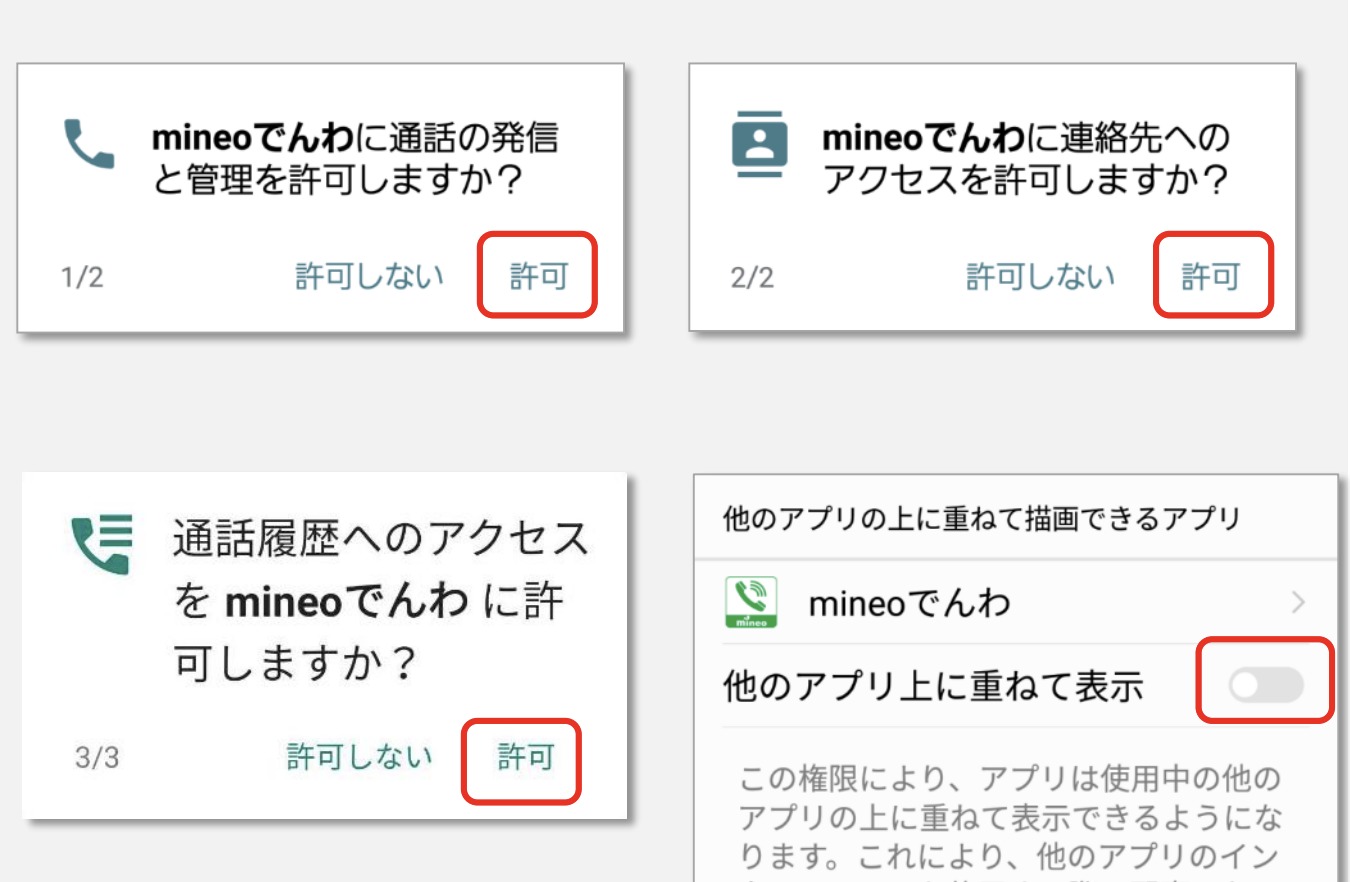
Task: Enable the 他のアプリ上に重ねて表示 toggle
Action: click(1266, 685)
